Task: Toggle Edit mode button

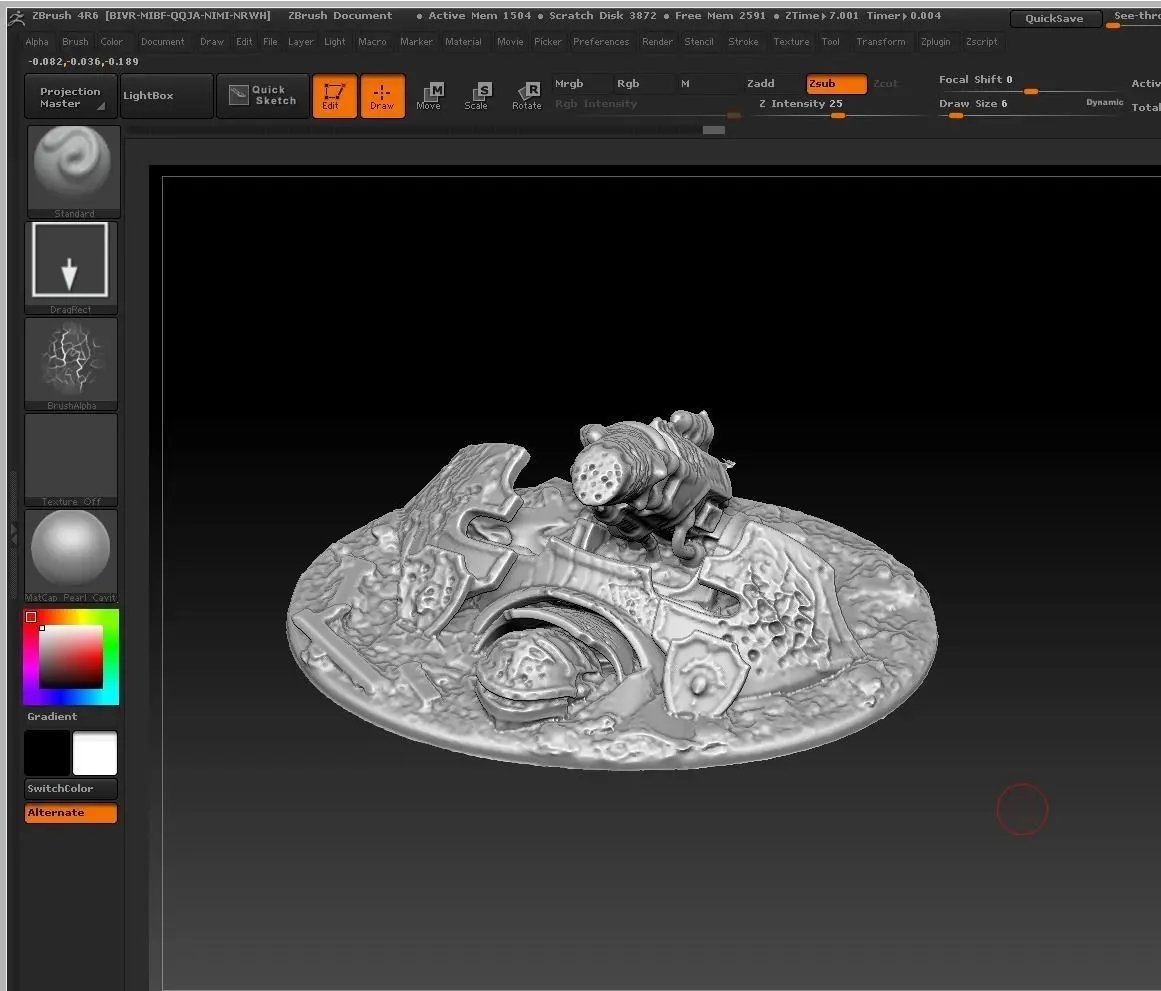Action: (x=334, y=96)
